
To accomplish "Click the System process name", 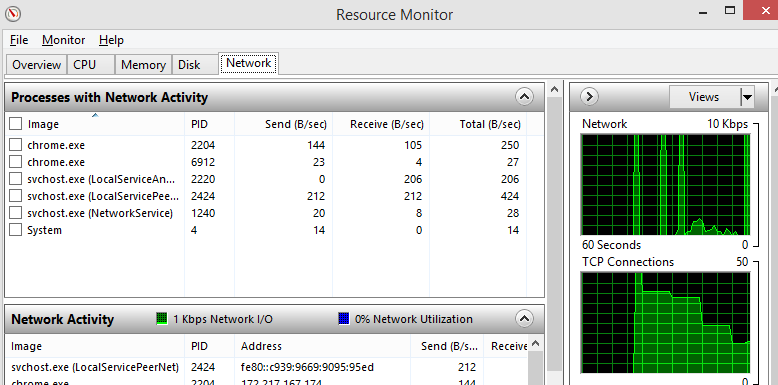I will pyautogui.click(x=44, y=230).
